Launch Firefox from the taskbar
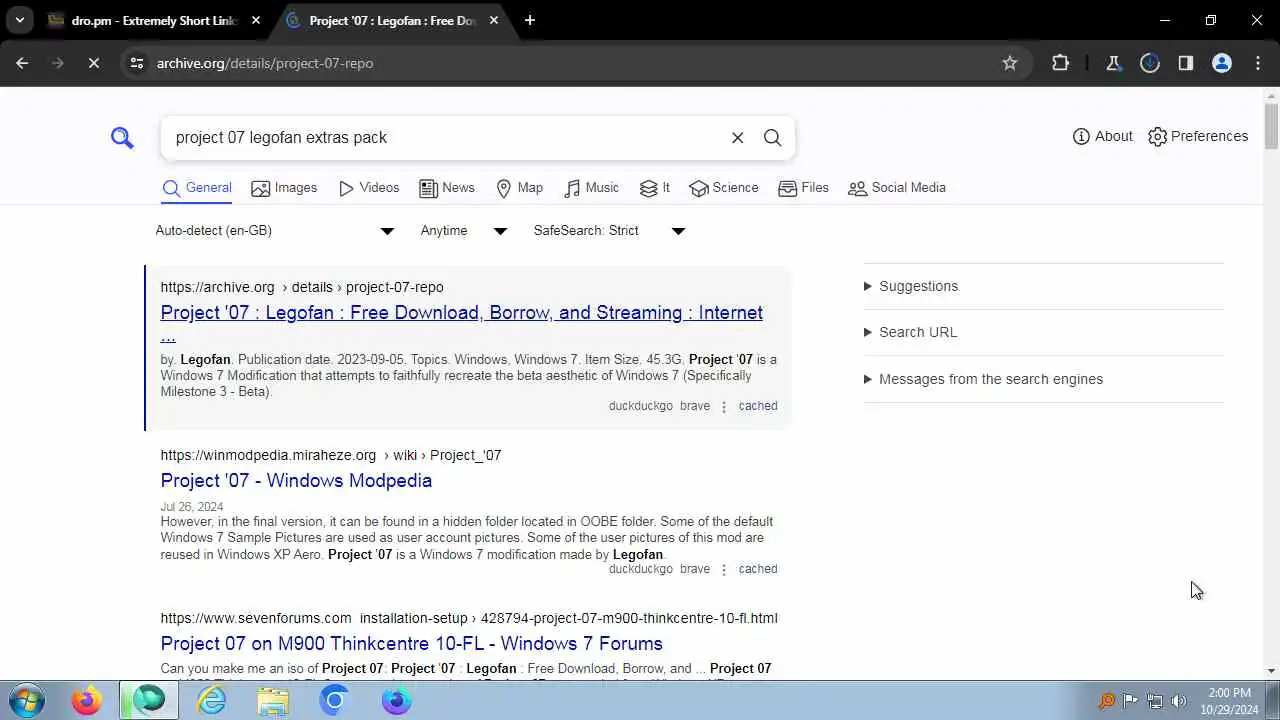Screen dimensions: 1280x720 click(87, 700)
